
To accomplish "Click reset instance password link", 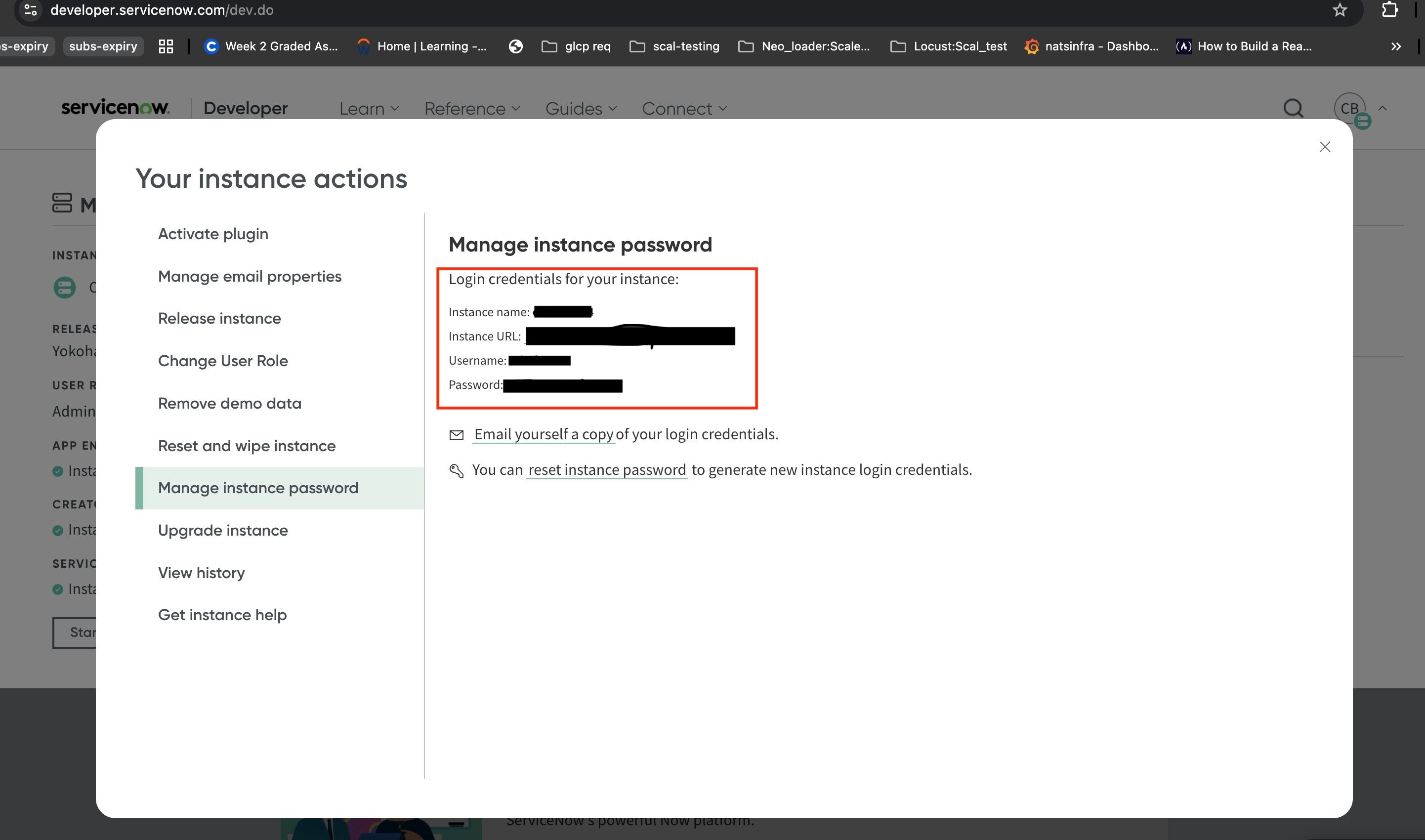I will click(607, 470).
